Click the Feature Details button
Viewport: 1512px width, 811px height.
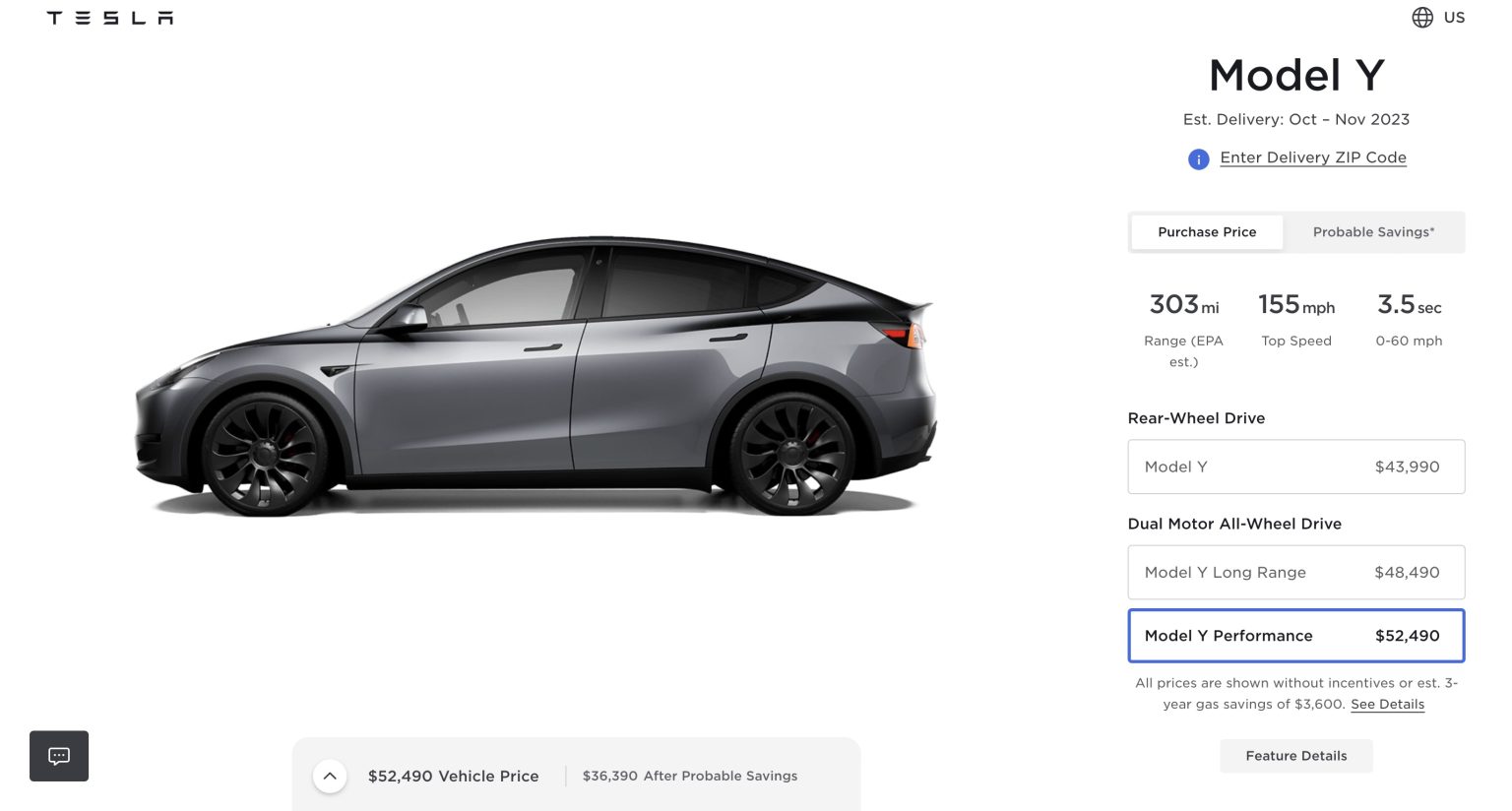click(1295, 756)
